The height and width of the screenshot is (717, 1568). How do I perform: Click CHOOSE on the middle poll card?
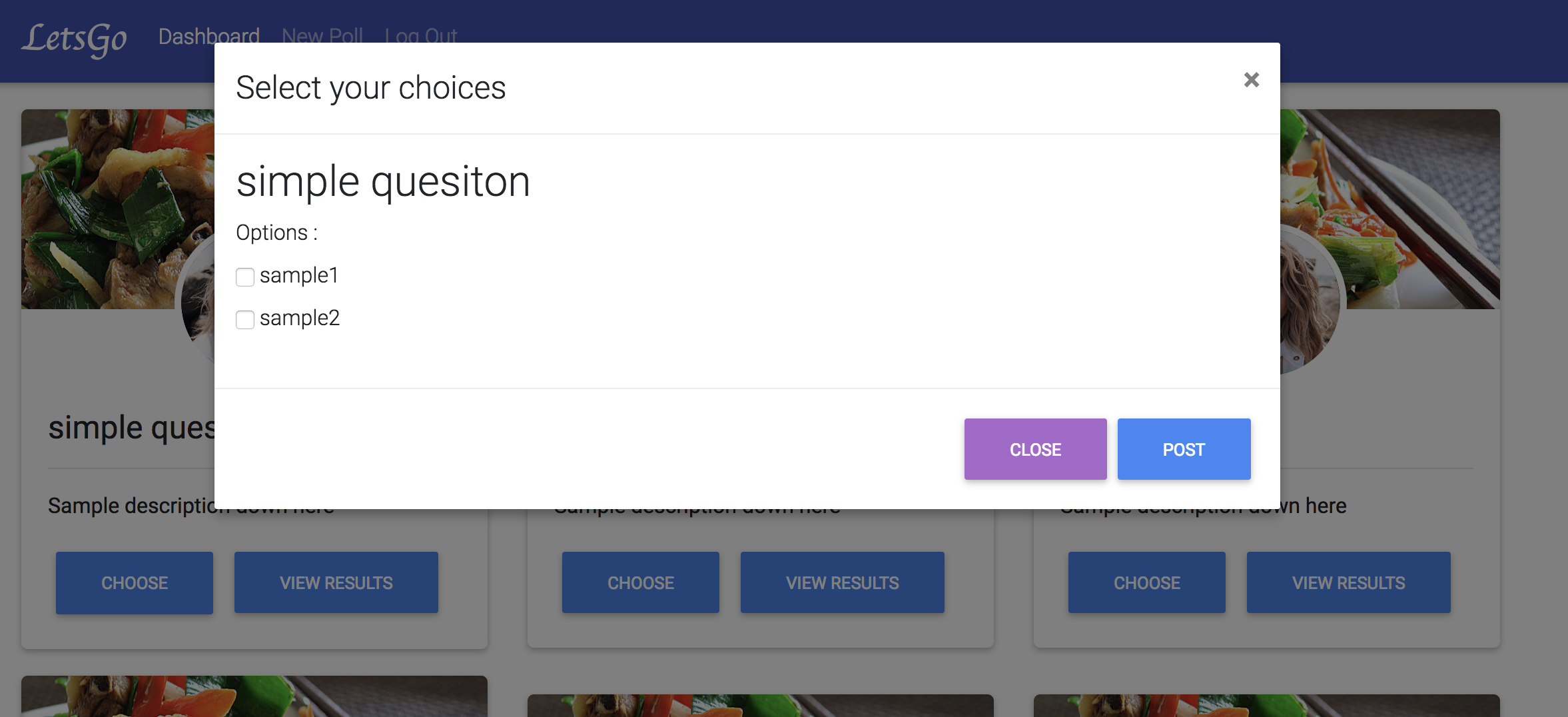(x=641, y=582)
